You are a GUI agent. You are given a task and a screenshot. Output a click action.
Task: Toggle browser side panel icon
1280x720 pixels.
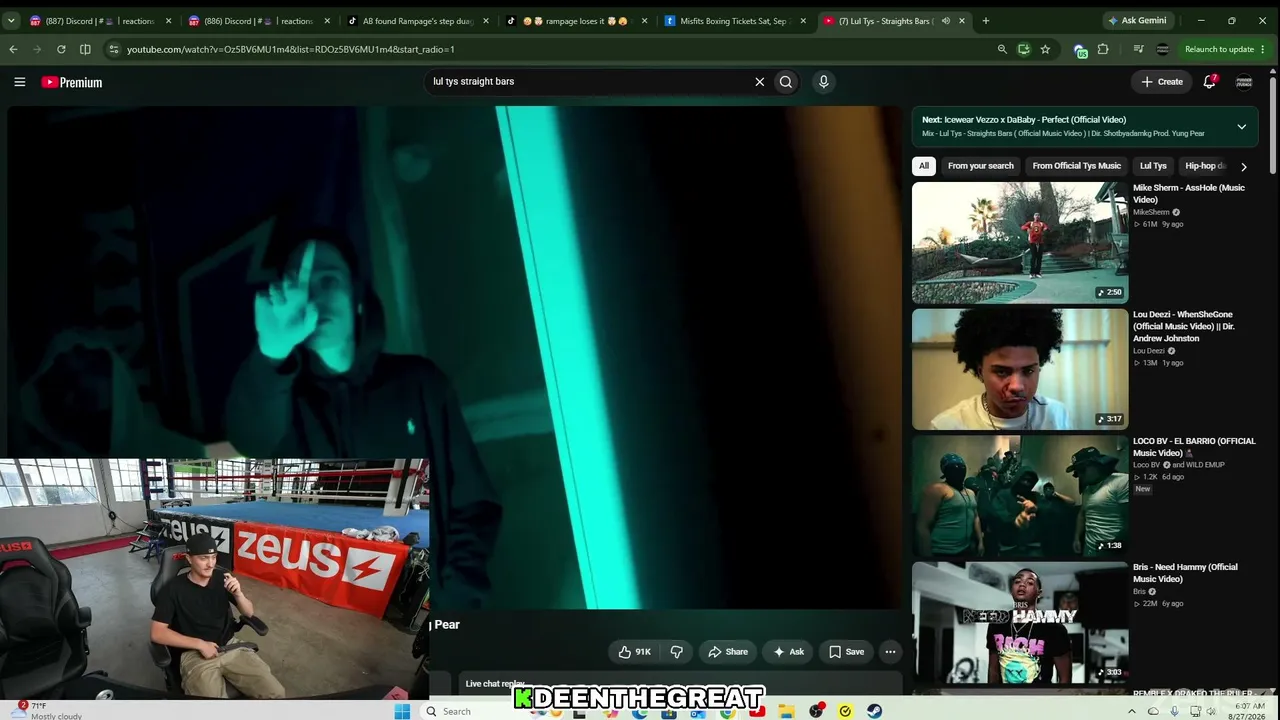tap(85, 49)
